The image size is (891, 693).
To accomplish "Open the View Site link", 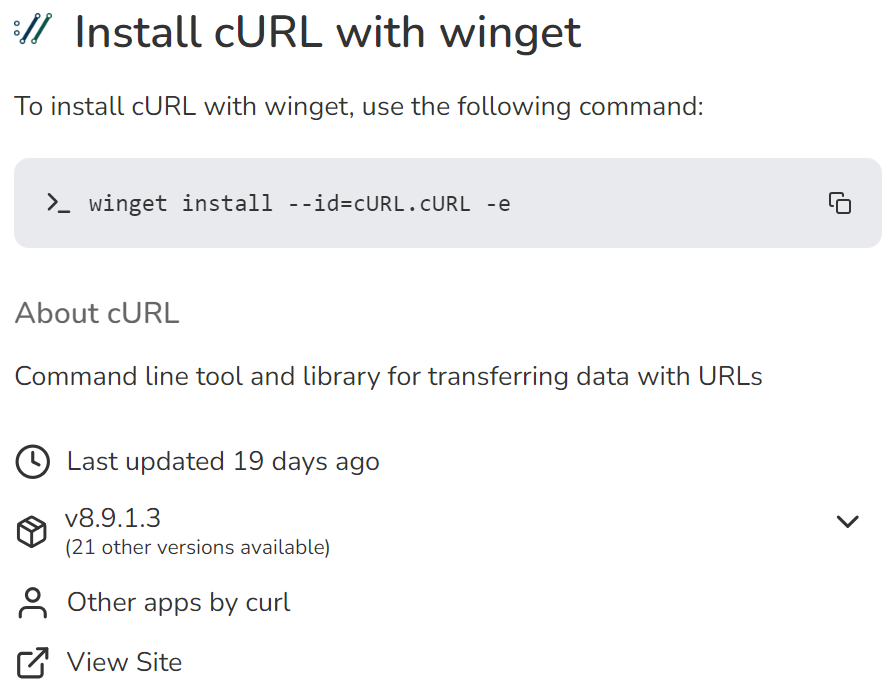I will (124, 662).
